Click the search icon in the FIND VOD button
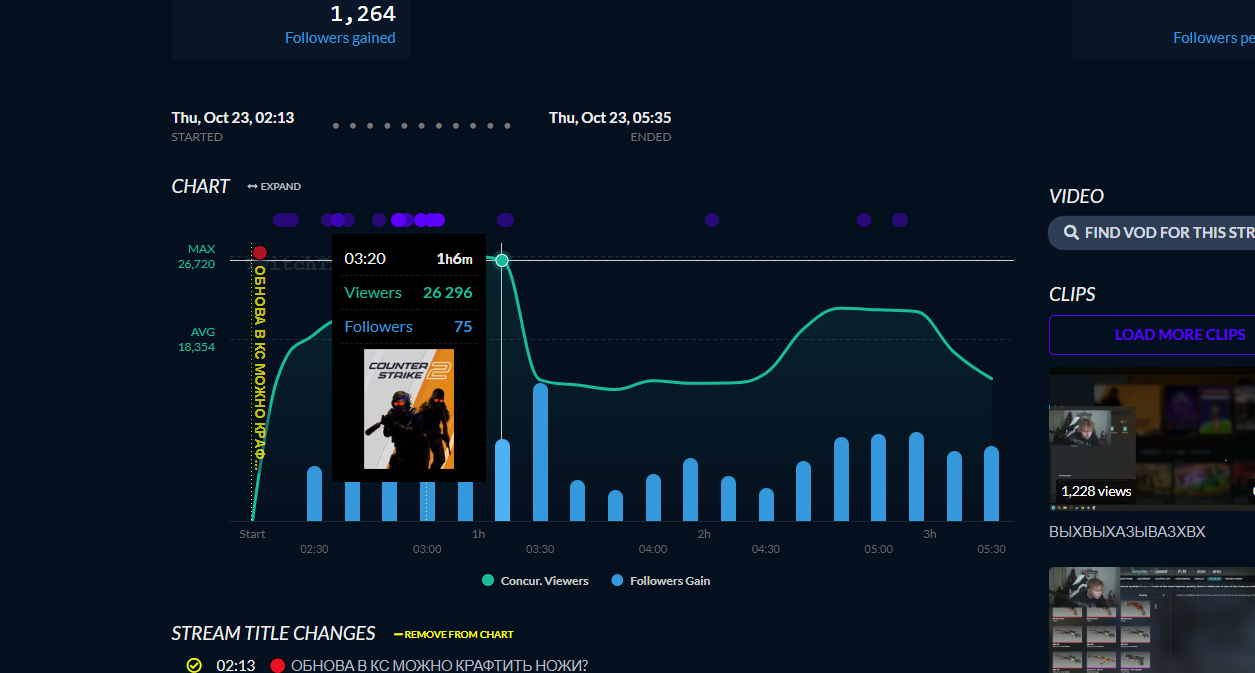Viewport: 1255px width, 673px height. [x=1073, y=233]
